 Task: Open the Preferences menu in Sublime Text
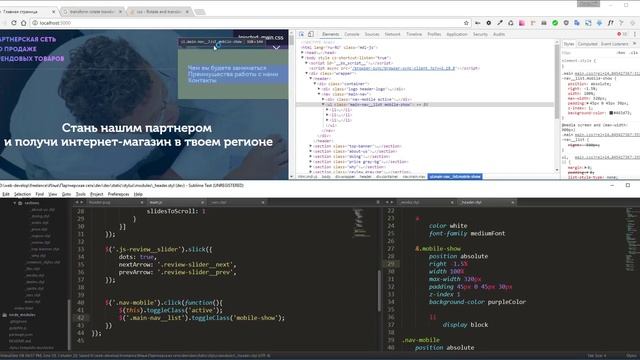coord(118,194)
